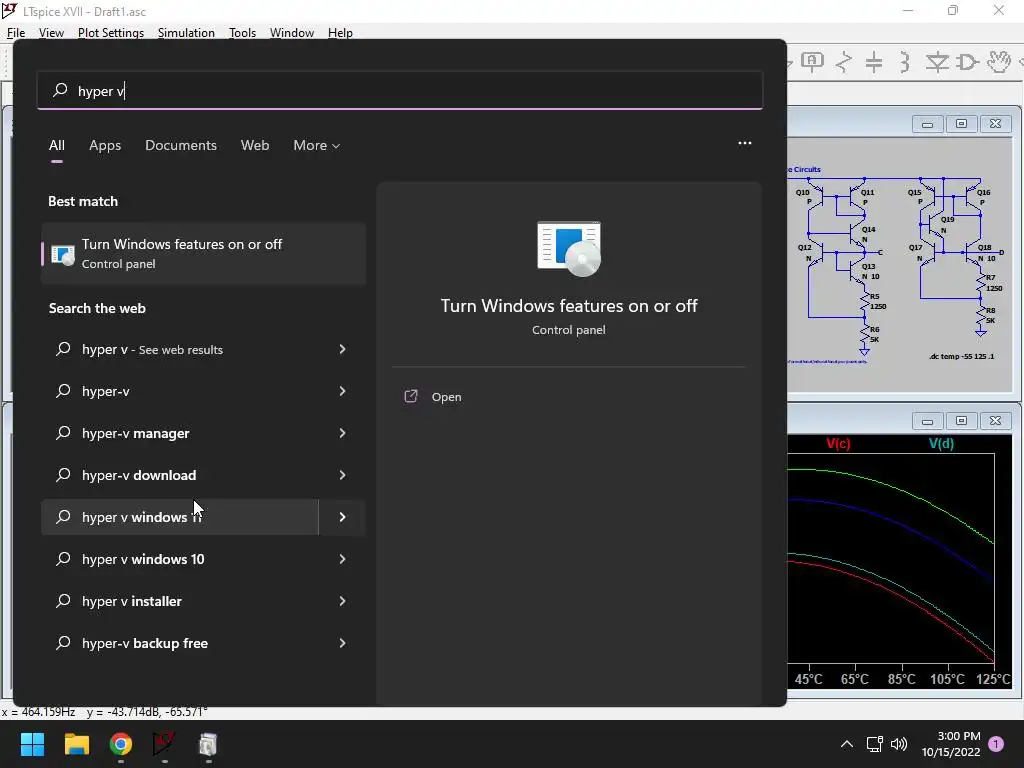Screen dimensions: 1024x768
Task: Expand arrow next to 'hyper-v backup free'
Action: point(342,643)
